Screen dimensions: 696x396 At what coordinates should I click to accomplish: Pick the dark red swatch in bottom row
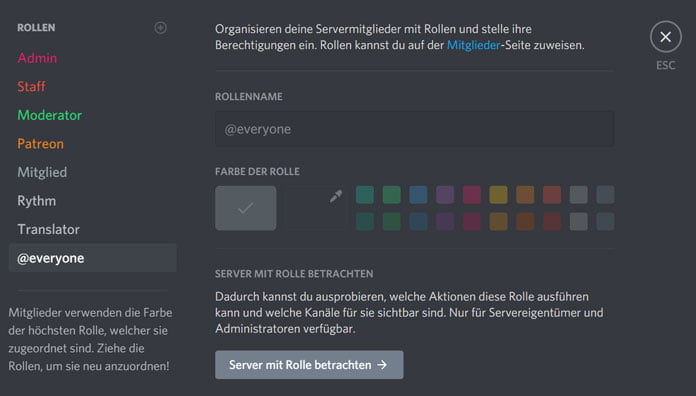(552, 222)
